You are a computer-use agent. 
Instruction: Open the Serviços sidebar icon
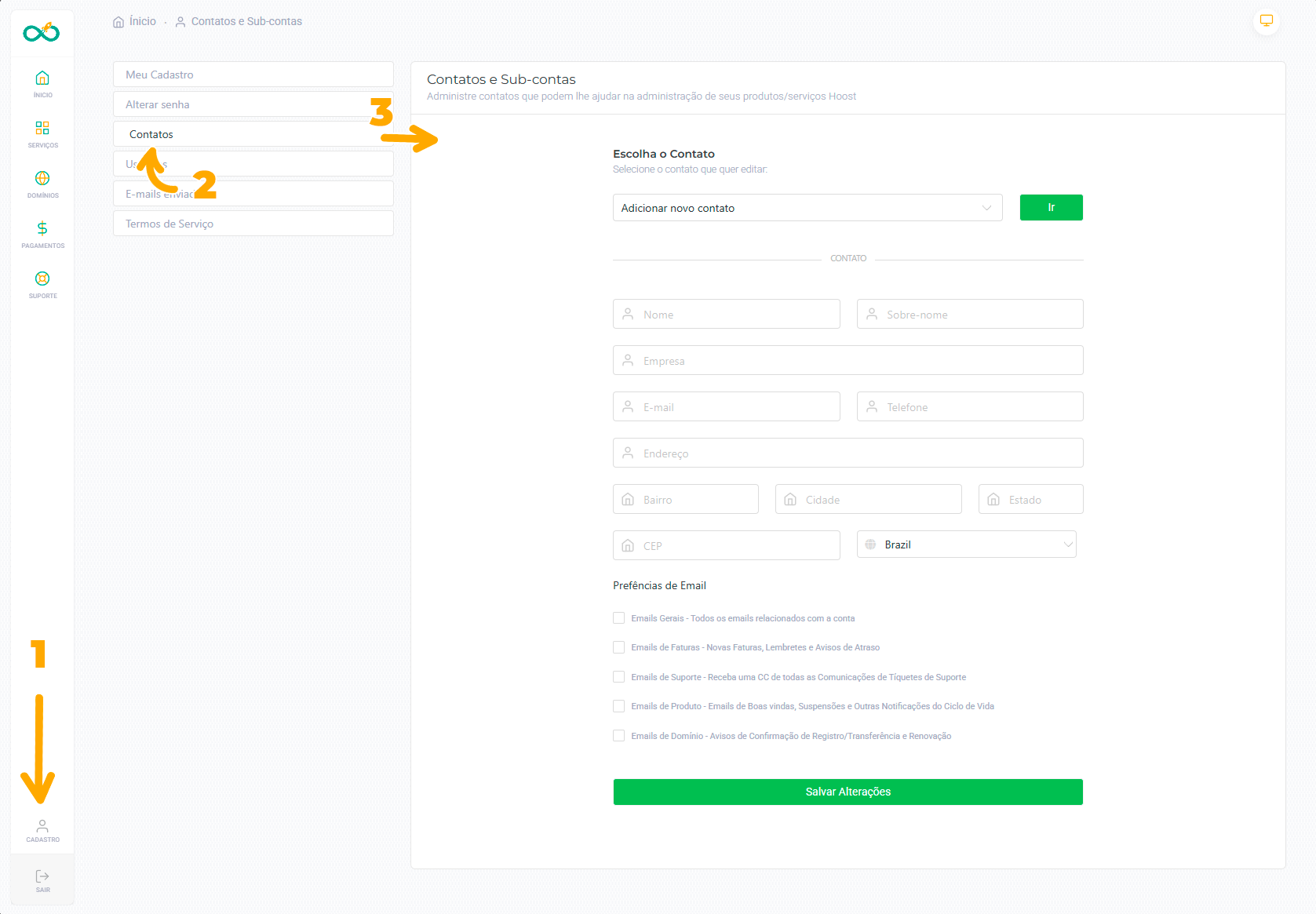(x=42, y=129)
